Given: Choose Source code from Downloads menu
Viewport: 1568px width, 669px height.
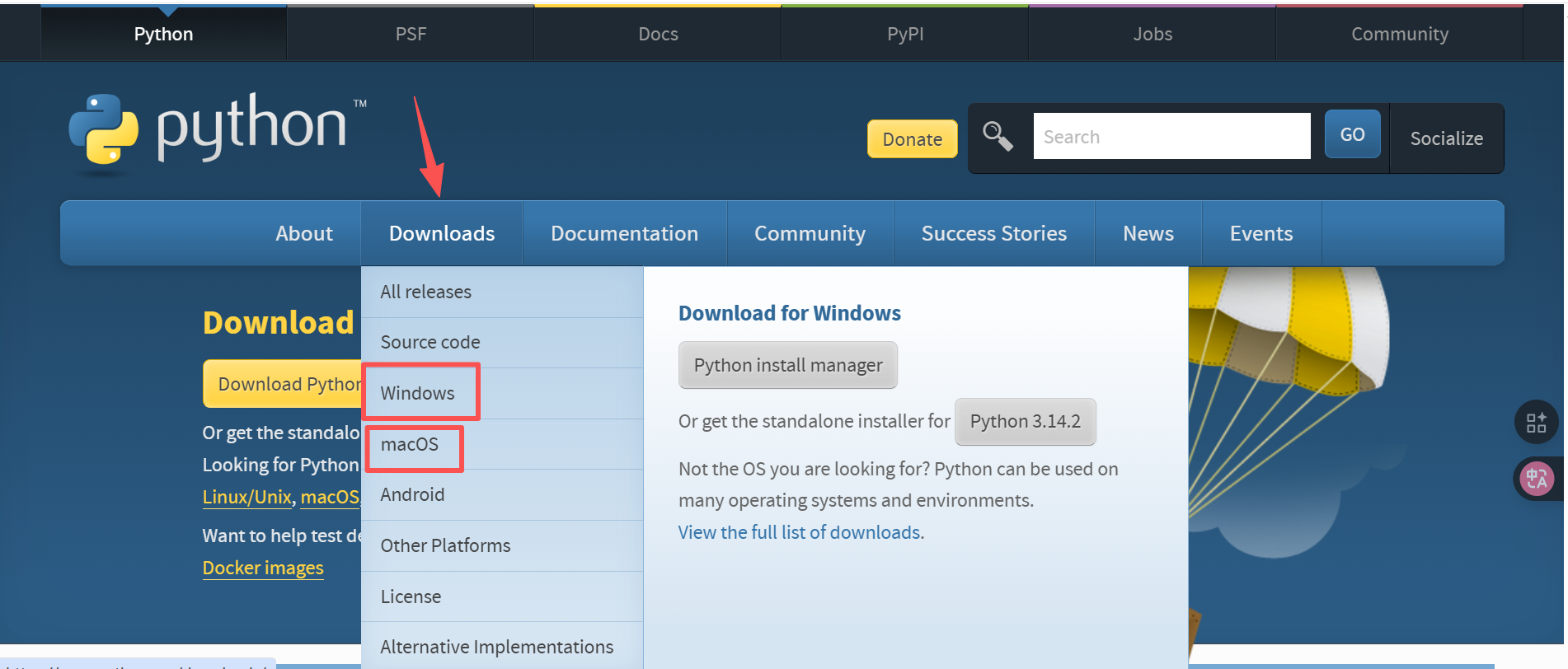Looking at the screenshot, I should 502,342.
